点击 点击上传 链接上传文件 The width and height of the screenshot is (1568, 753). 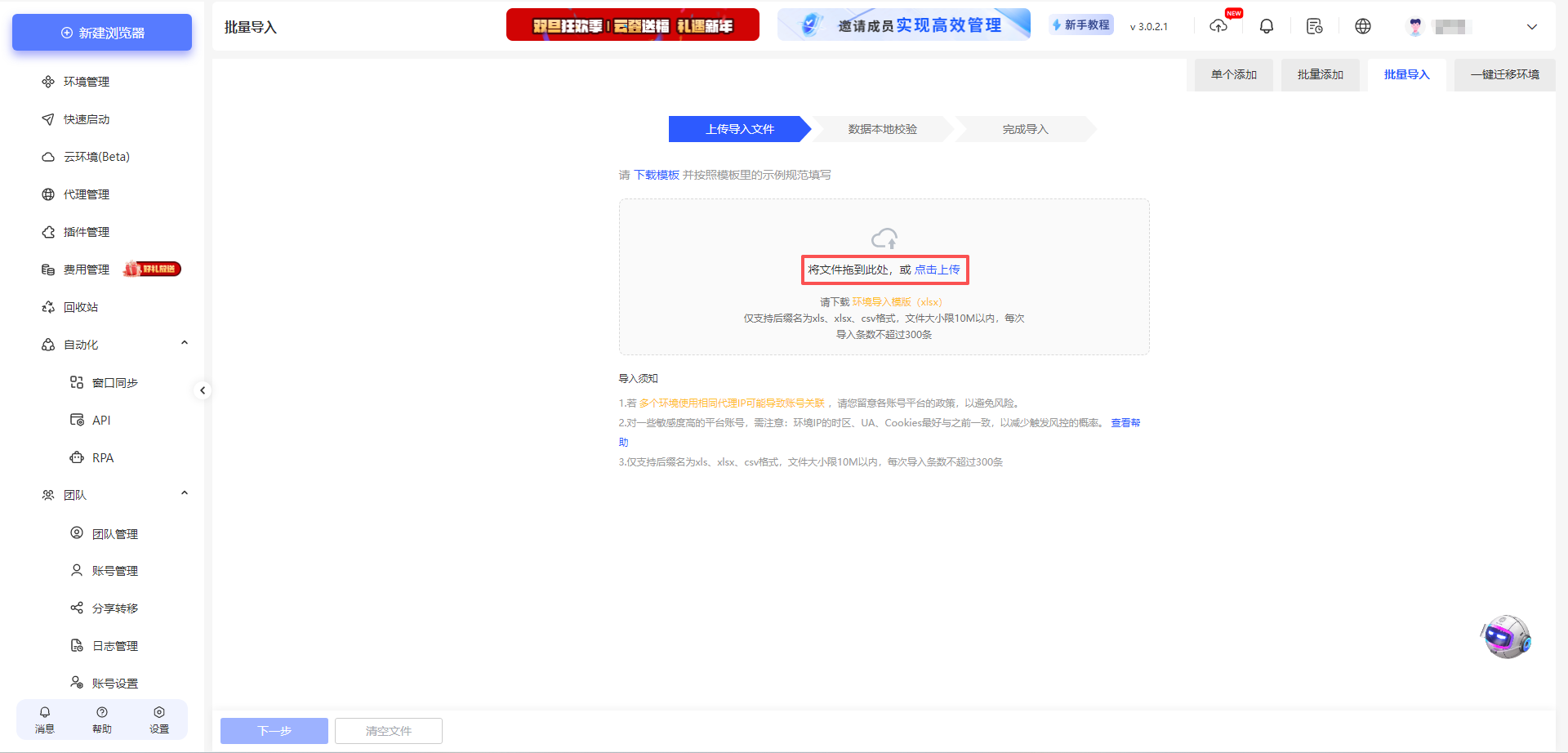(x=937, y=270)
